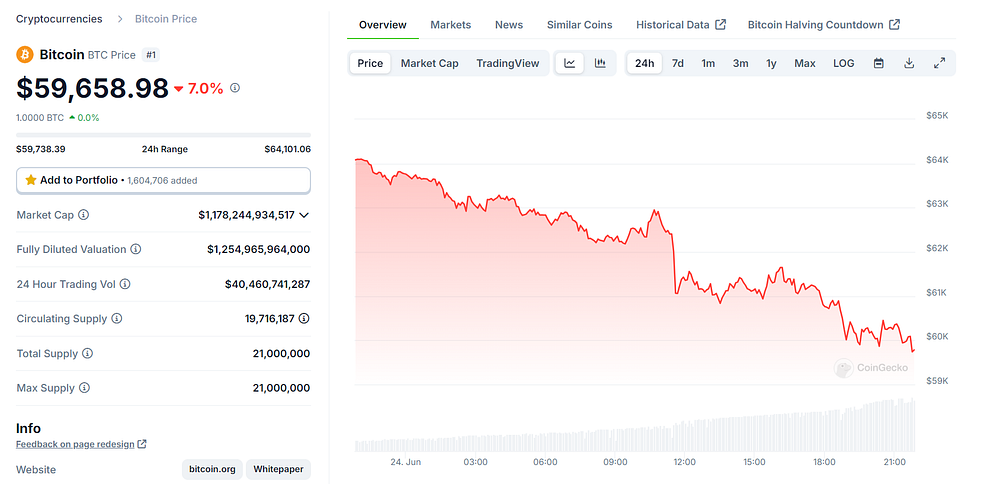Click the orange Bitcoin logo icon
Image resolution: width=1000 pixels, height=484 pixels.
tap(24, 55)
